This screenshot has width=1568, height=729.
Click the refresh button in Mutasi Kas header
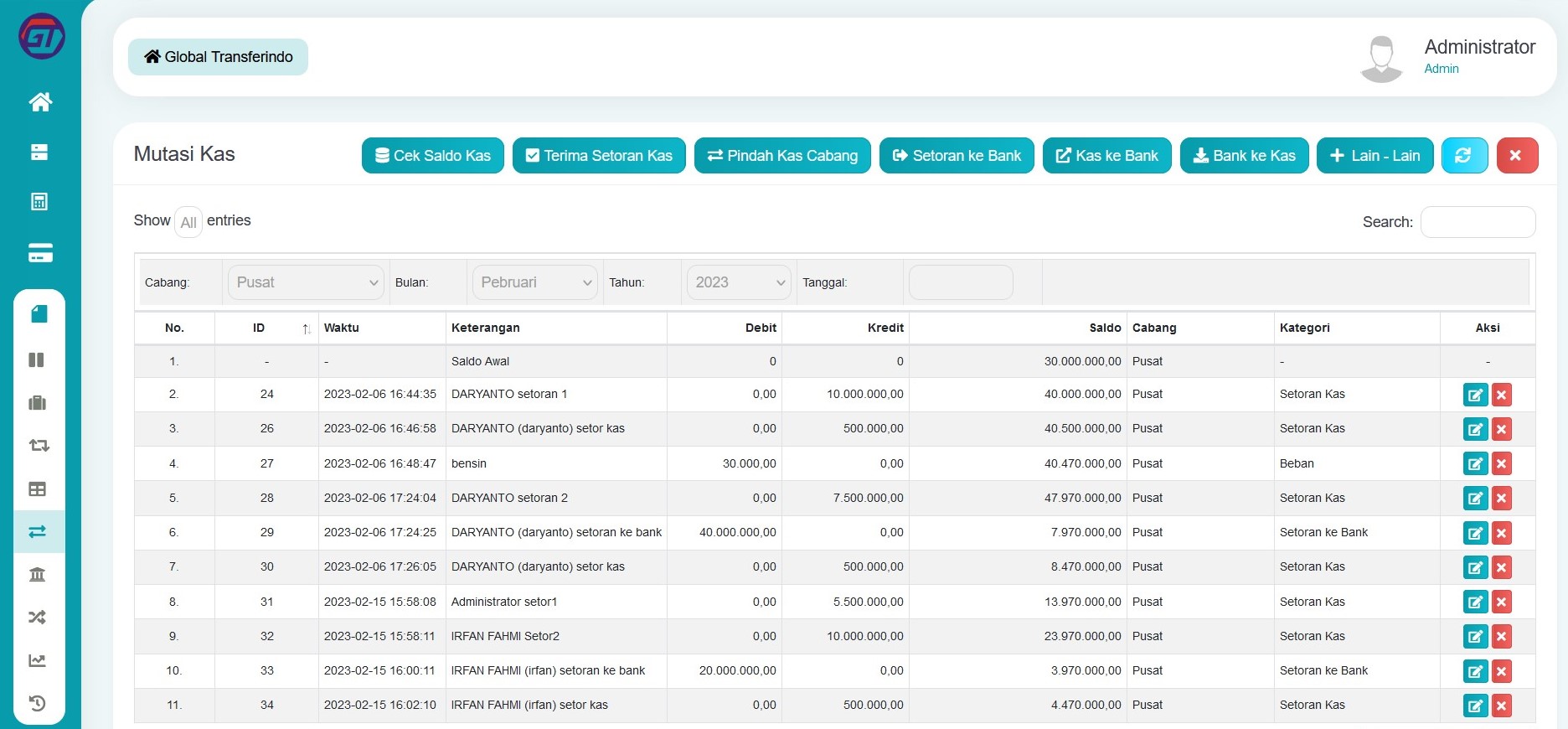pos(1464,155)
